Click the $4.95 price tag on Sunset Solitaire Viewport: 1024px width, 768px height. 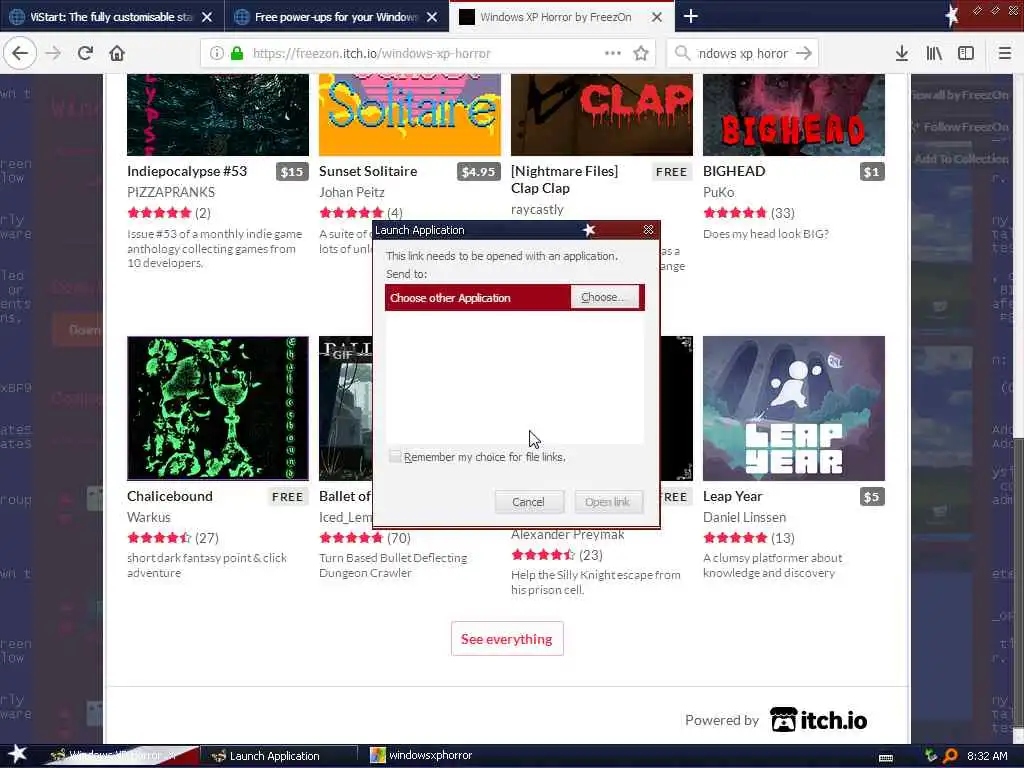tap(478, 172)
